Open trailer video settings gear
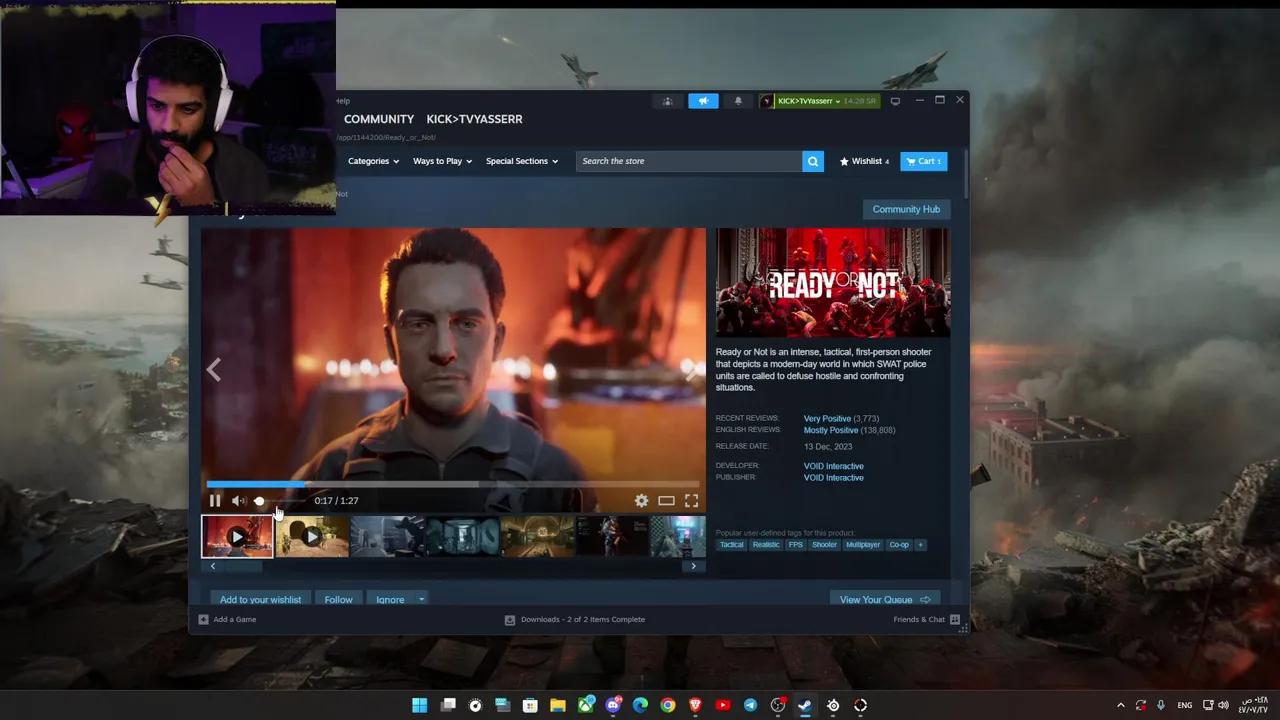The image size is (1280, 720). tap(641, 501)
